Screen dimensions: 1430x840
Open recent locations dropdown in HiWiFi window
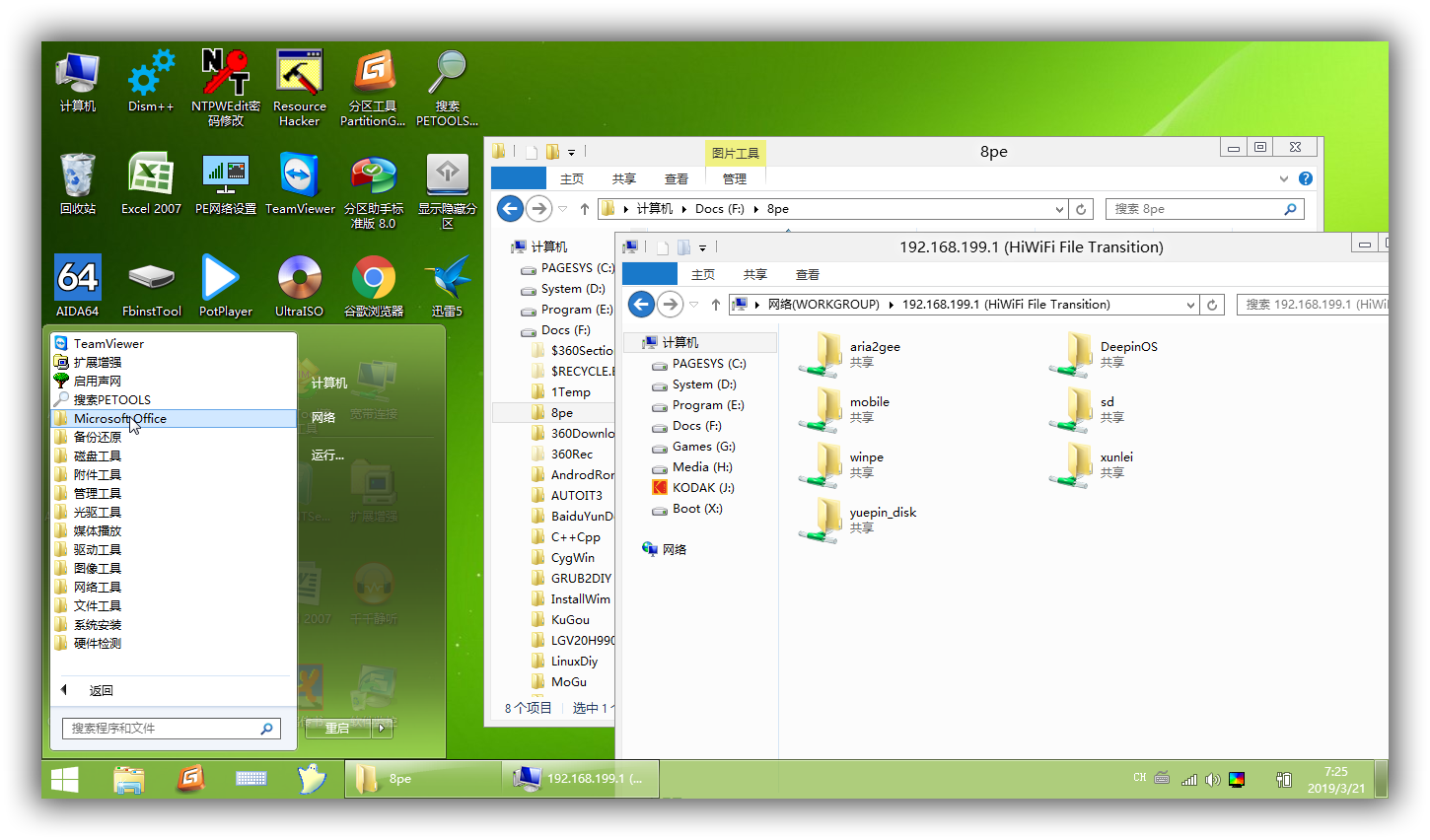(693, 305)
